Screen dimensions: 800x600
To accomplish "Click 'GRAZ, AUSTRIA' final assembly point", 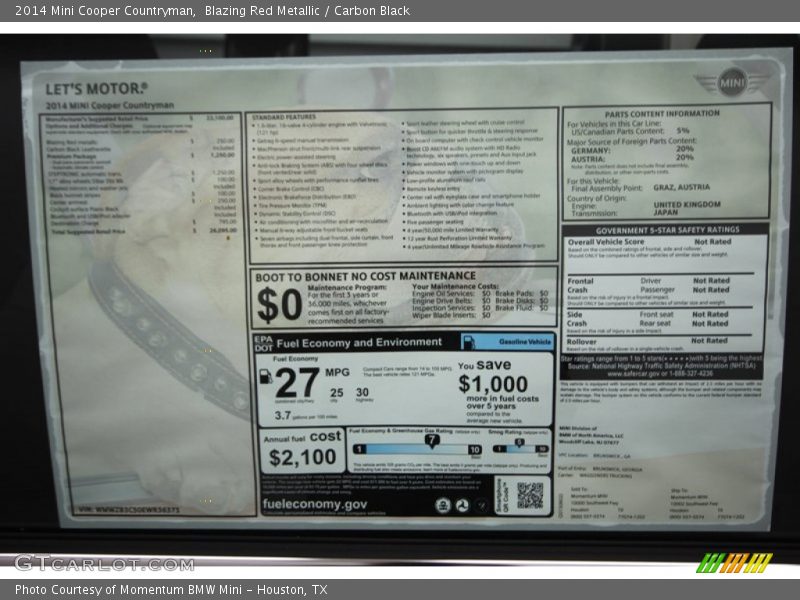I will tap(681, 187).
